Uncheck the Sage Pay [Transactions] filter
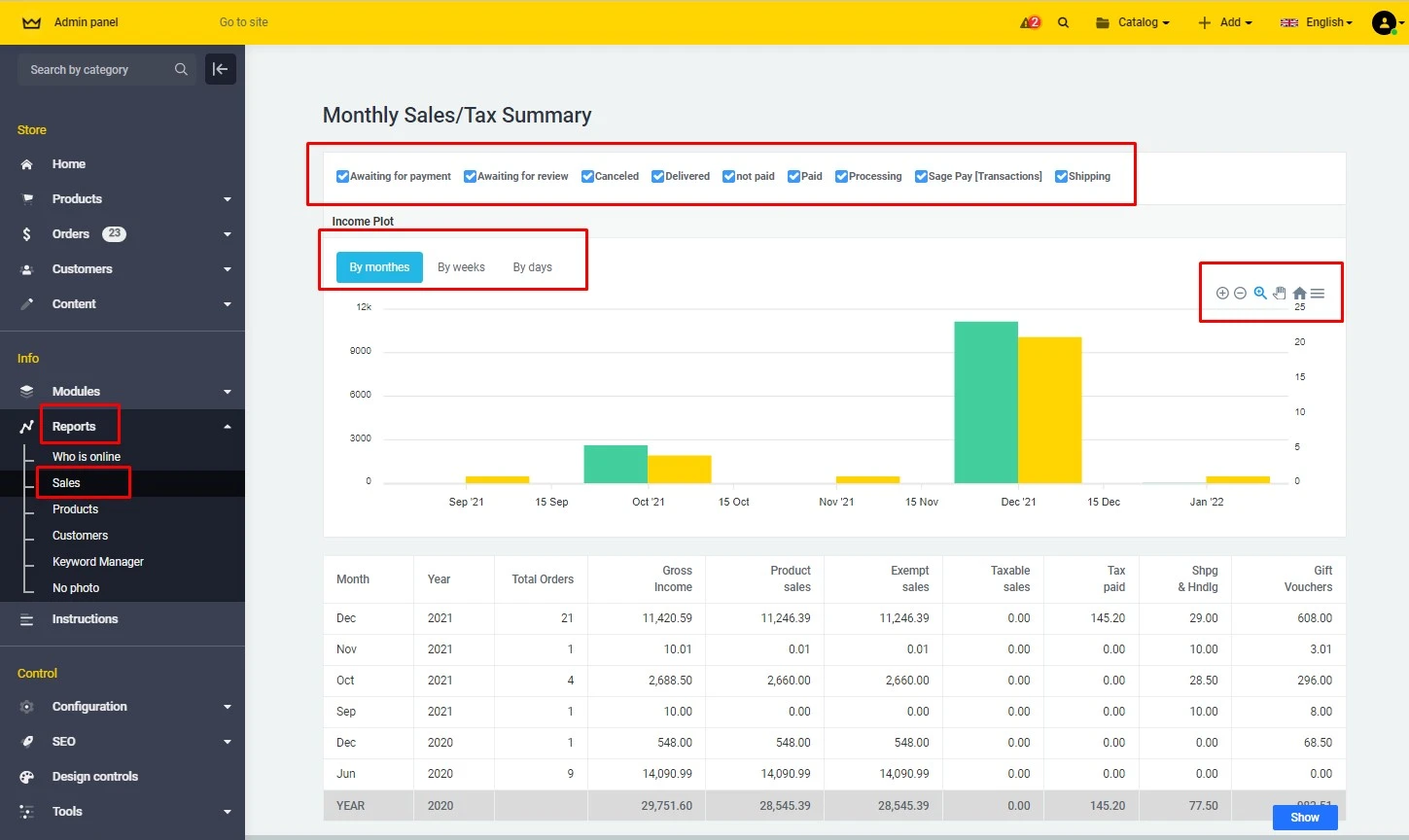This screenshot has height=840, width=1409. (920, 176)
